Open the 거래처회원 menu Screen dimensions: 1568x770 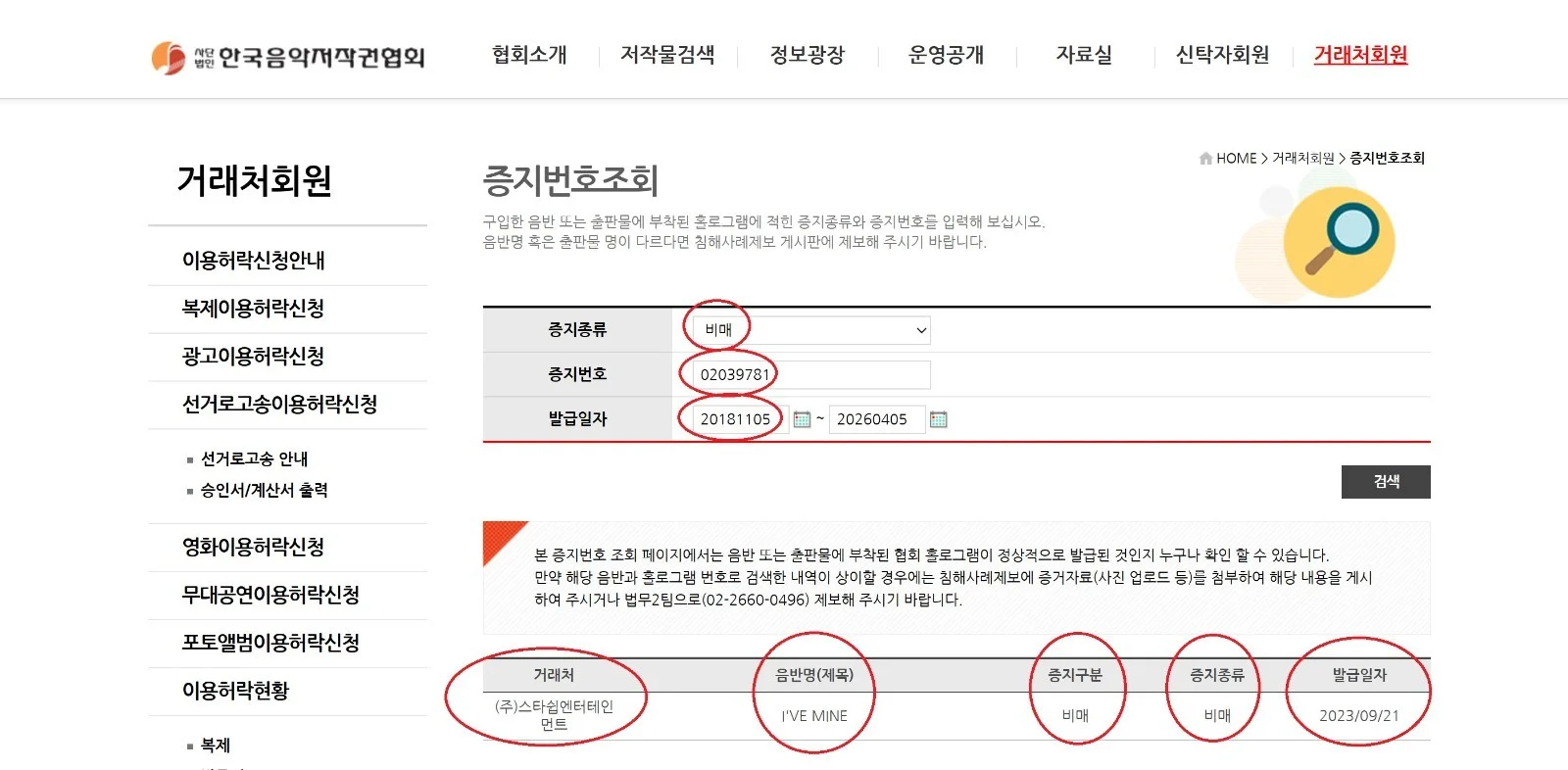pyautogui.click(x=1360, y=55)
